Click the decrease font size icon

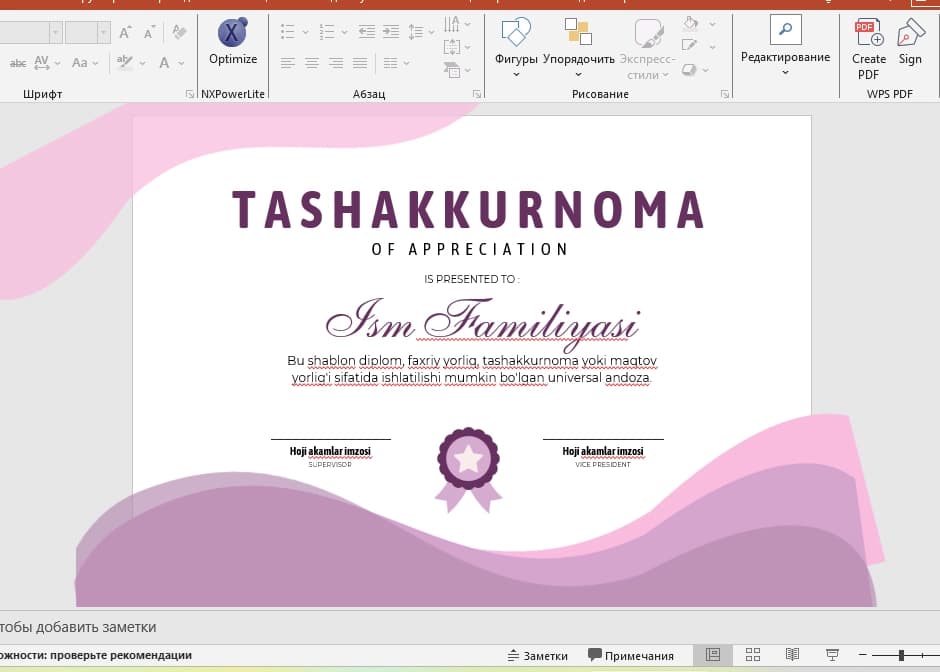149,32
